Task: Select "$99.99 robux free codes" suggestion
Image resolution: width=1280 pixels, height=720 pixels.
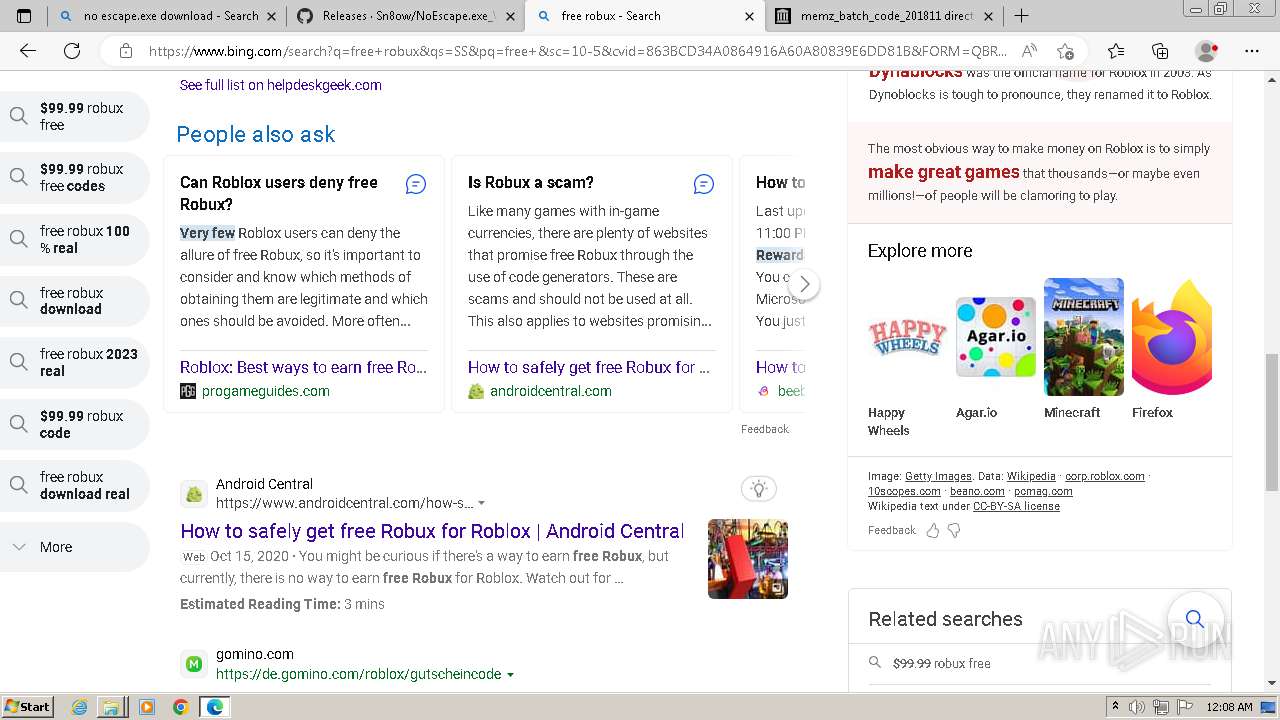Action: 75,177
